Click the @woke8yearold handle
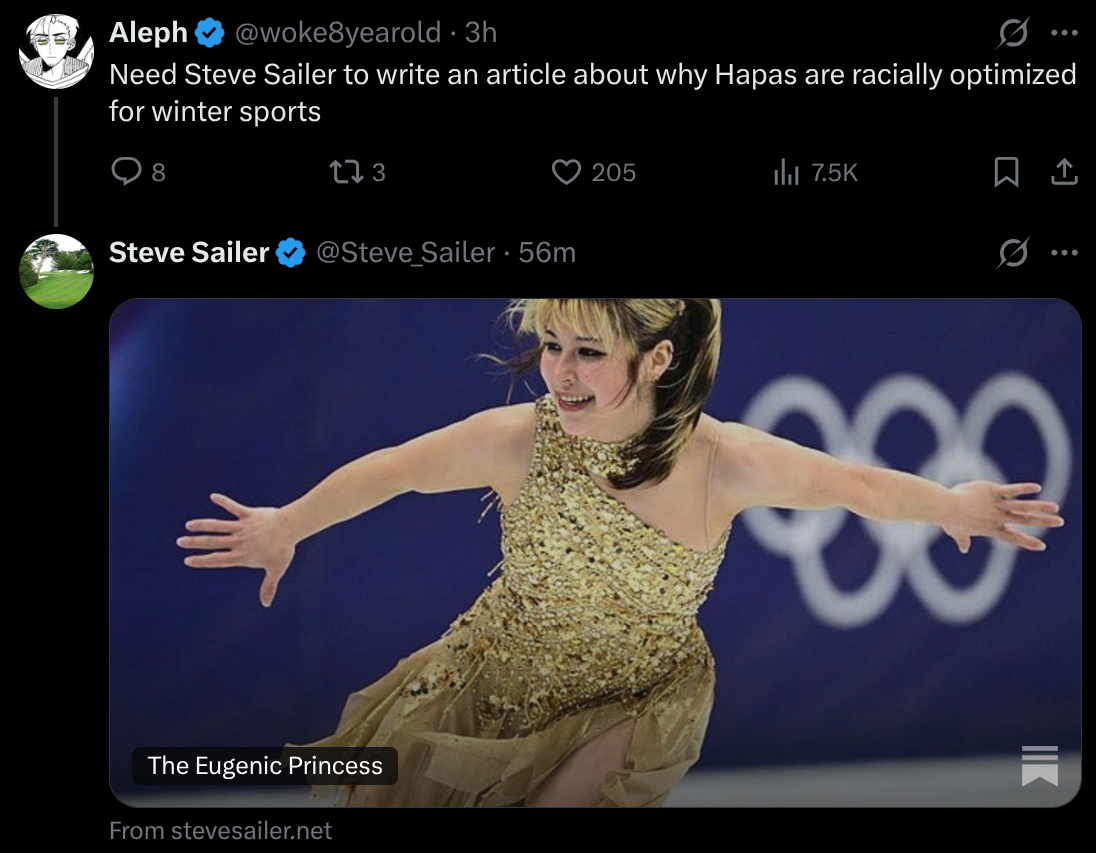 pyautogui.click(x=337, y=33)
